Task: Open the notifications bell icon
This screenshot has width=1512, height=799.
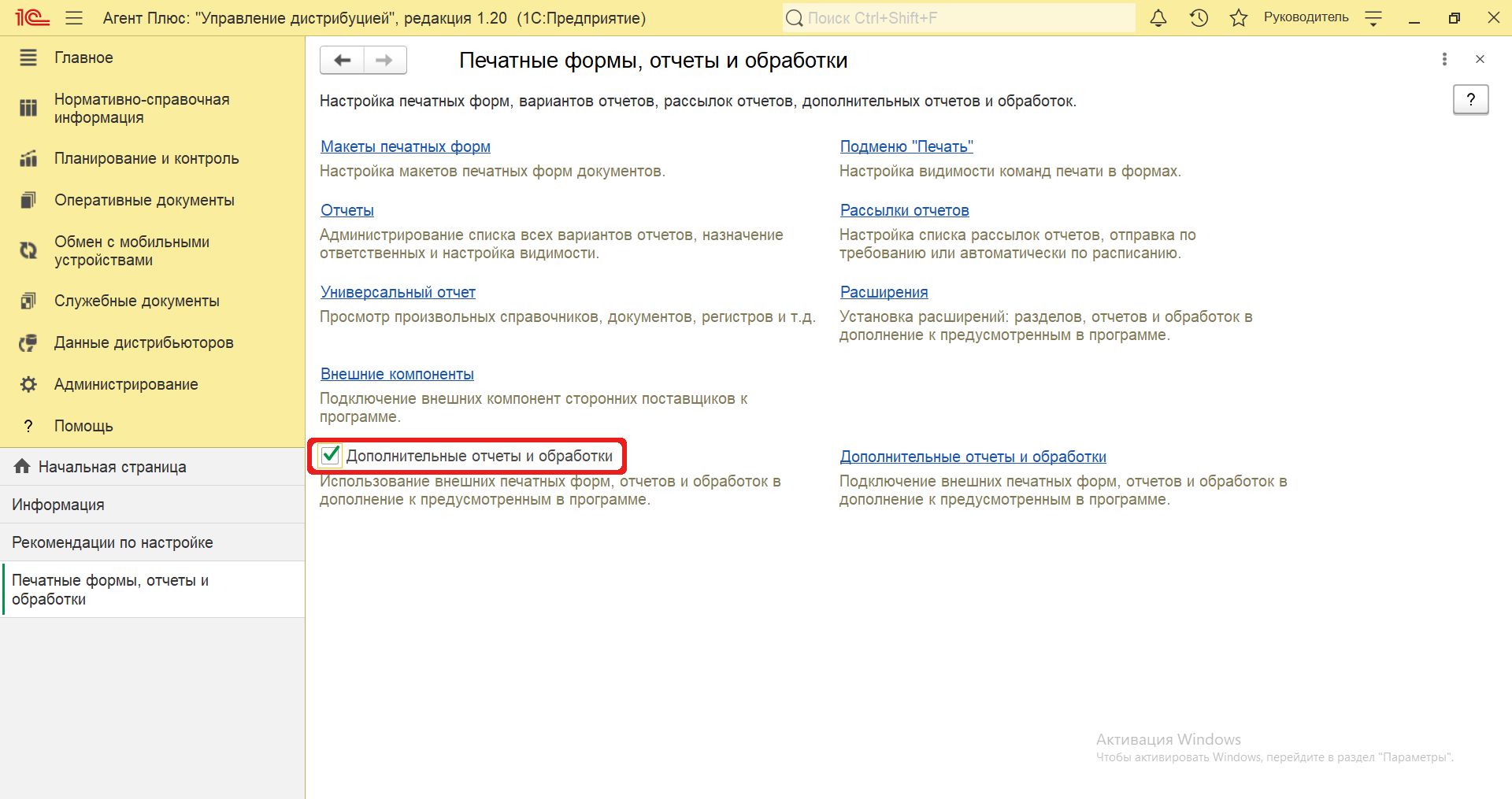Action: click(x=1158, y=18)
